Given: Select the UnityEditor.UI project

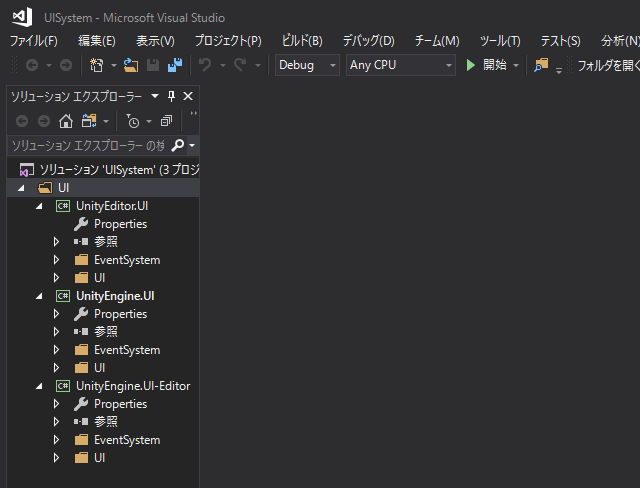Looking at the screenshot, I should (112, 206).
